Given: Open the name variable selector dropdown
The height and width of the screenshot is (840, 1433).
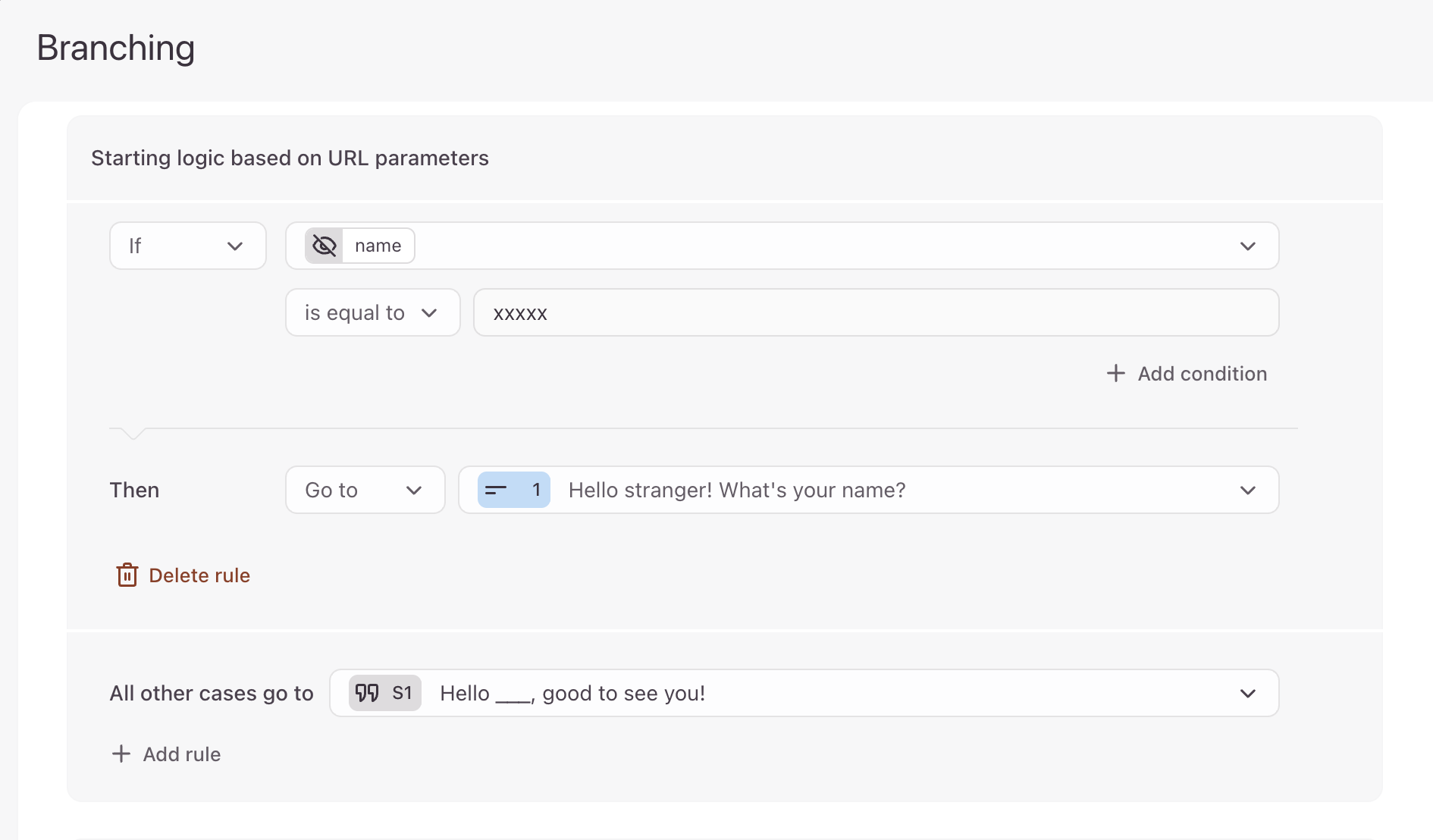Looking at the screenshot, I should point(782,246).
